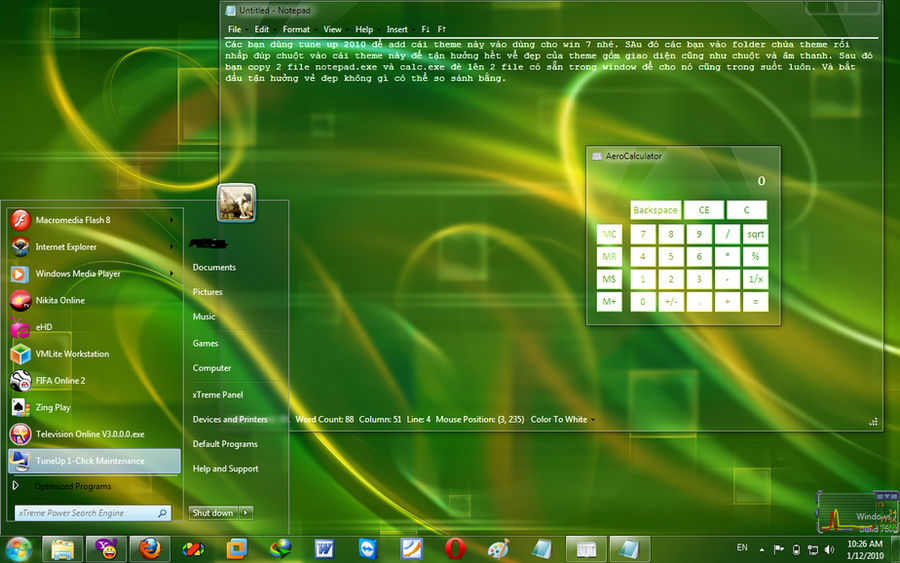This screenshot has width=900, height=563.
Task: Open Pictures in Start menu
Action: [x=207, y=292]
